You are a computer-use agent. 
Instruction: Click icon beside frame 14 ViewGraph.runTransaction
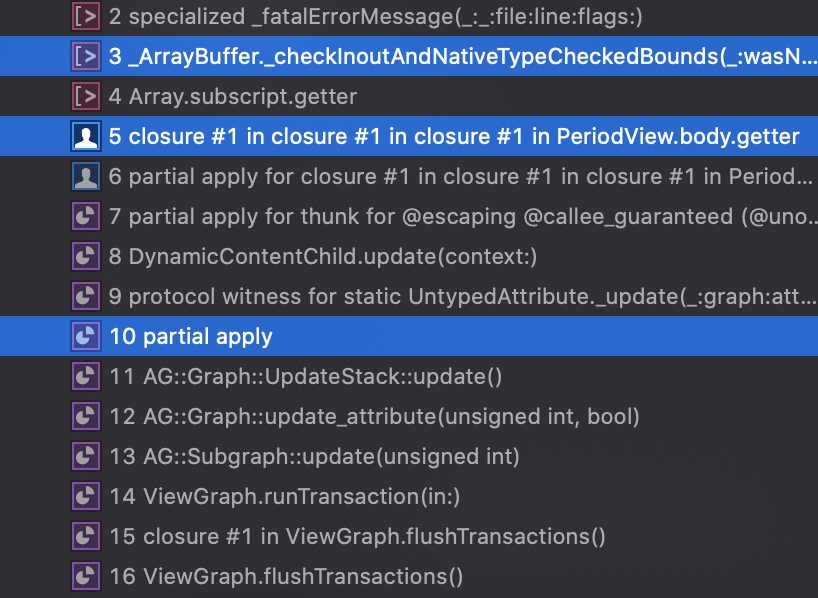point(87,496)
